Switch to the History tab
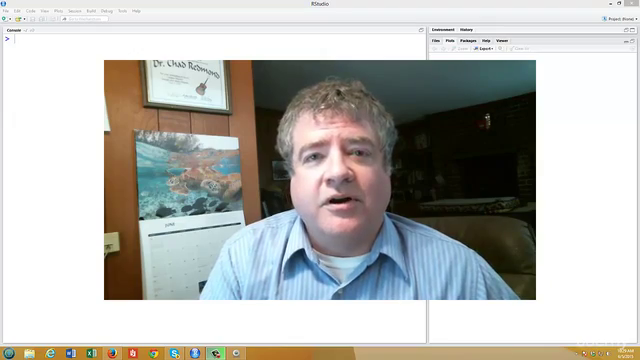 point(466,30)
